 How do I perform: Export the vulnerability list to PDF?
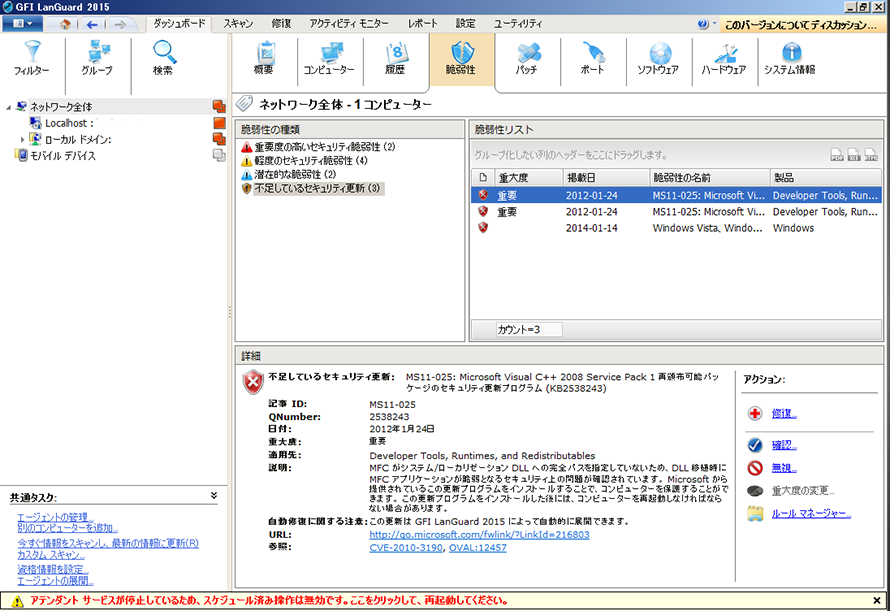tap(837, 154)
